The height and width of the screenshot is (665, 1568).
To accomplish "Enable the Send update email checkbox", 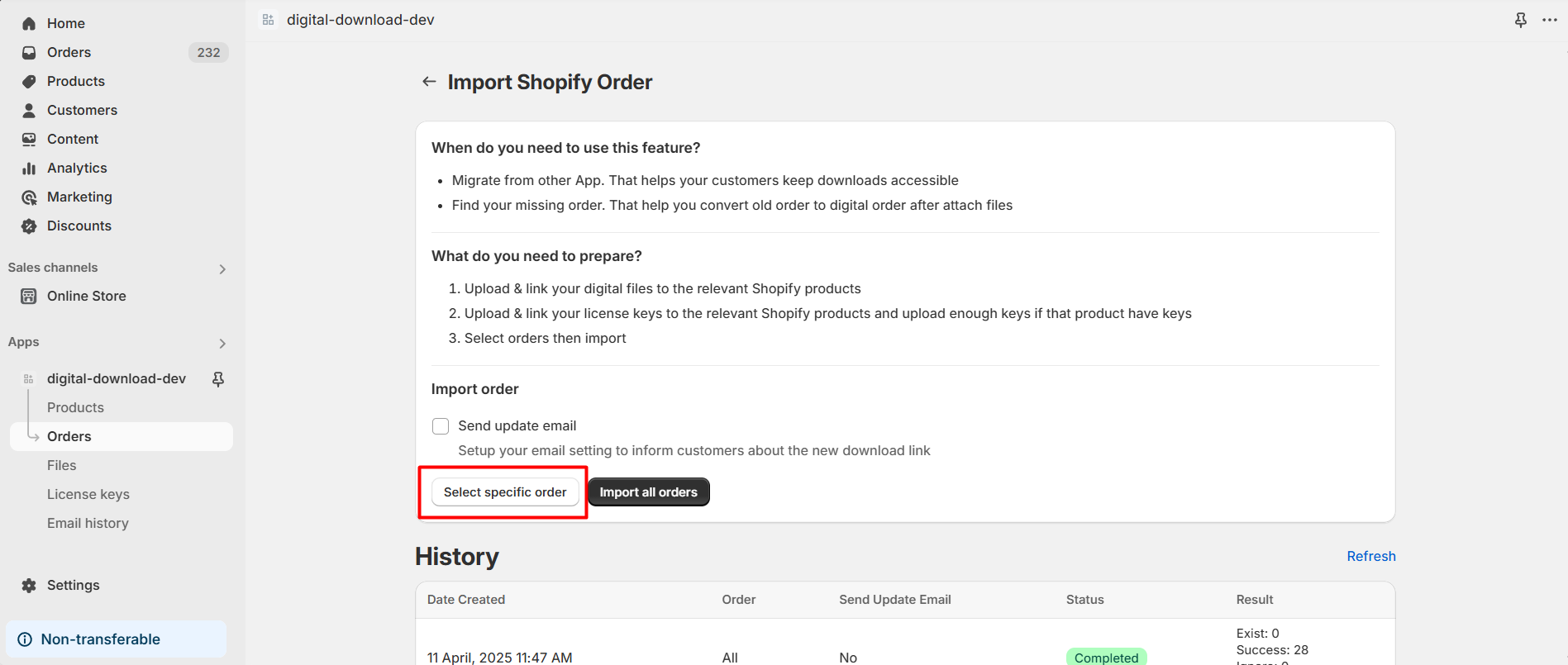I will pyautogui.click(x=441, y=426).
